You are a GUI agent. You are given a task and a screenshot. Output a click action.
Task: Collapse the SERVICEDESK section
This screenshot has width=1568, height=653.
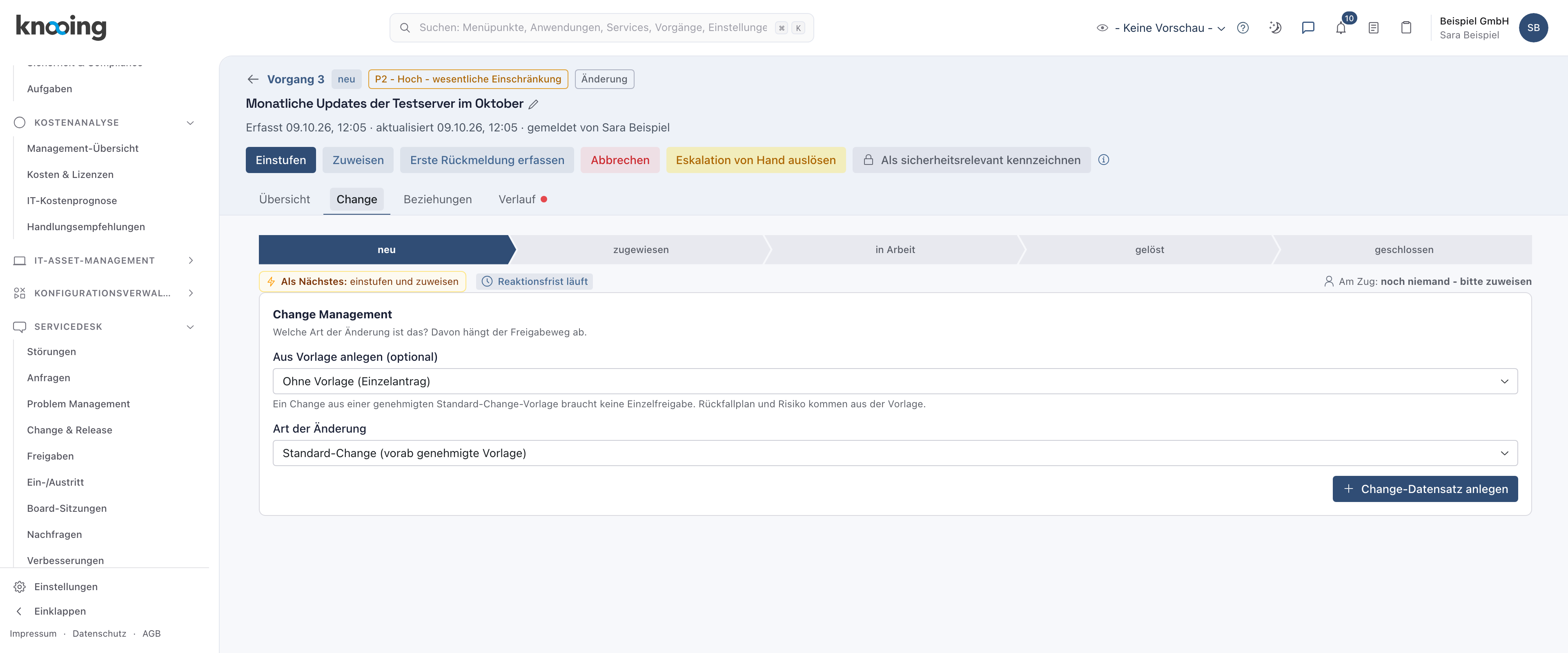pos(191,327)
